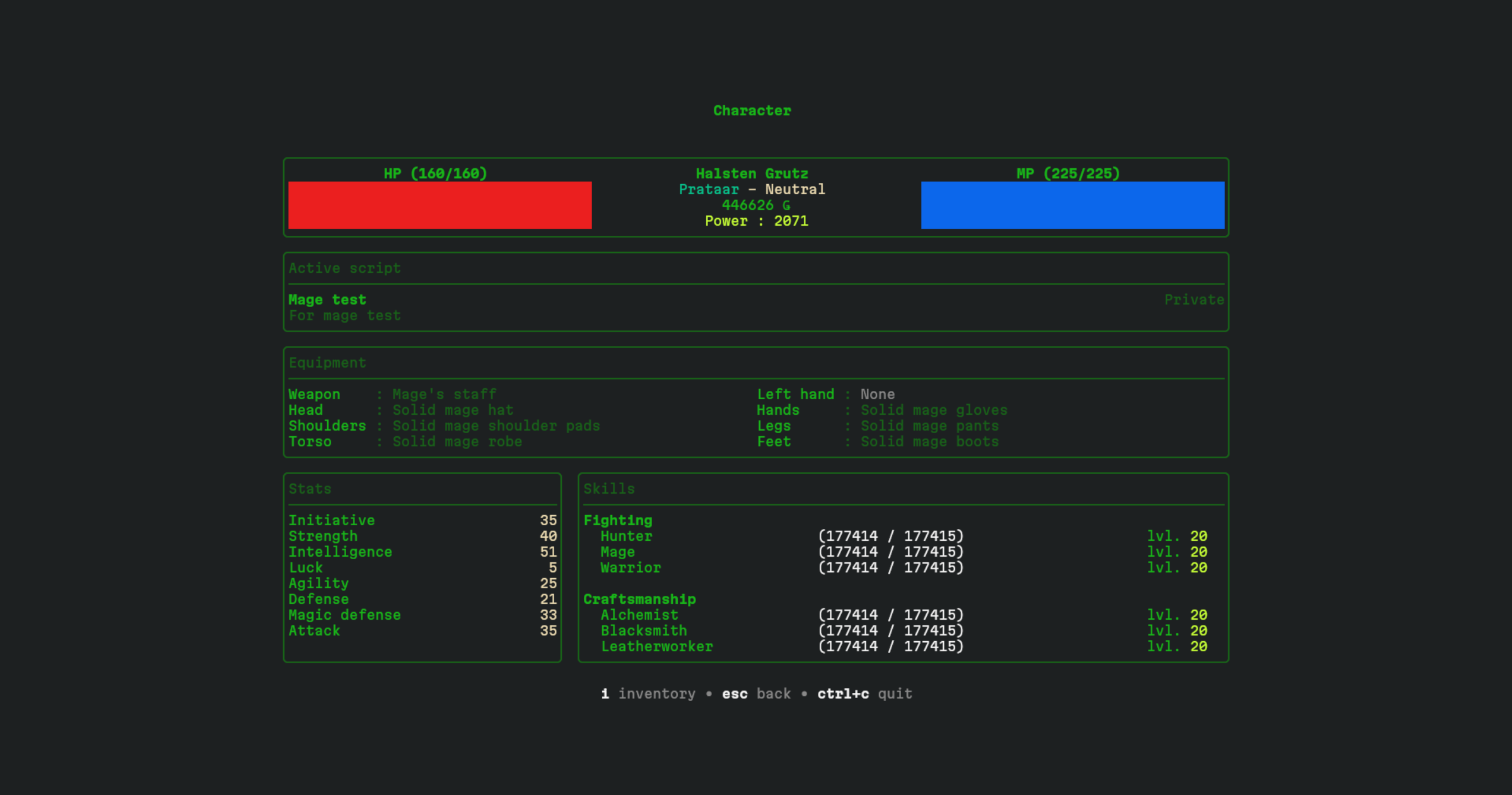Click the Hunter skill name
This screenshot has height=795, width=1512.
click(x=626, y=536)
